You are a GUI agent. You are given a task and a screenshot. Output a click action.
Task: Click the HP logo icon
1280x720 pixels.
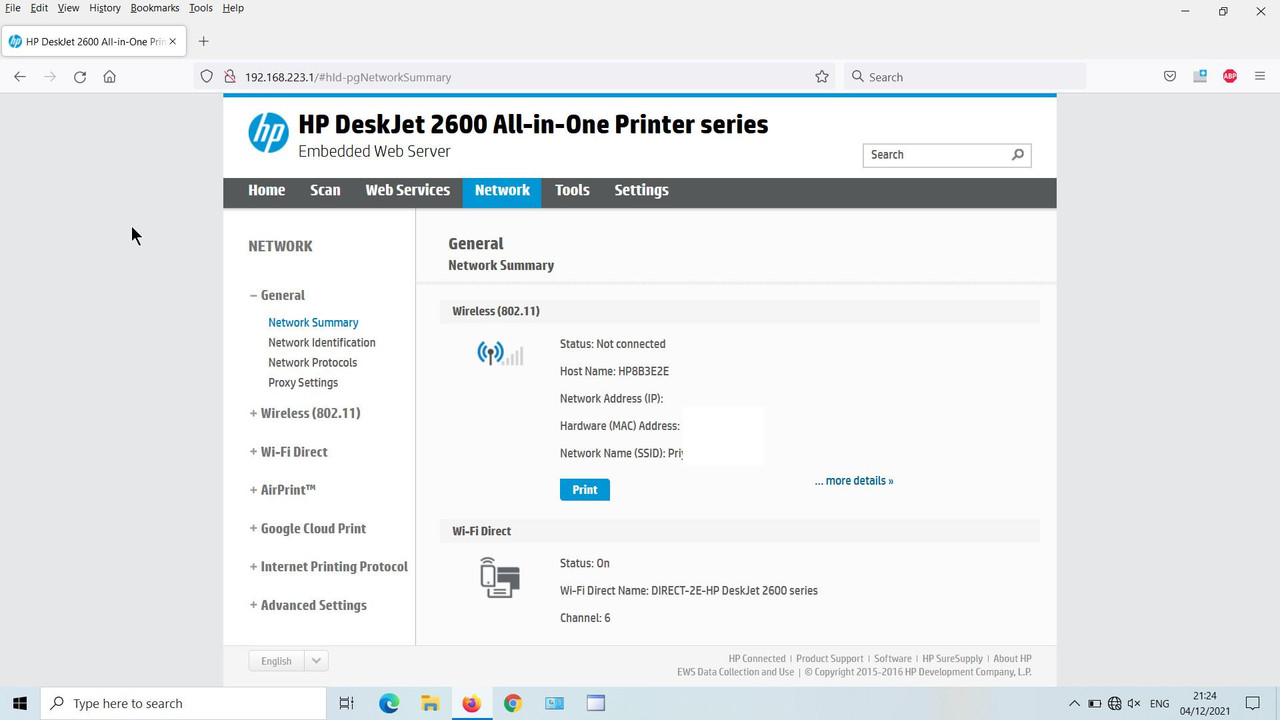click(x=268, y=133)
